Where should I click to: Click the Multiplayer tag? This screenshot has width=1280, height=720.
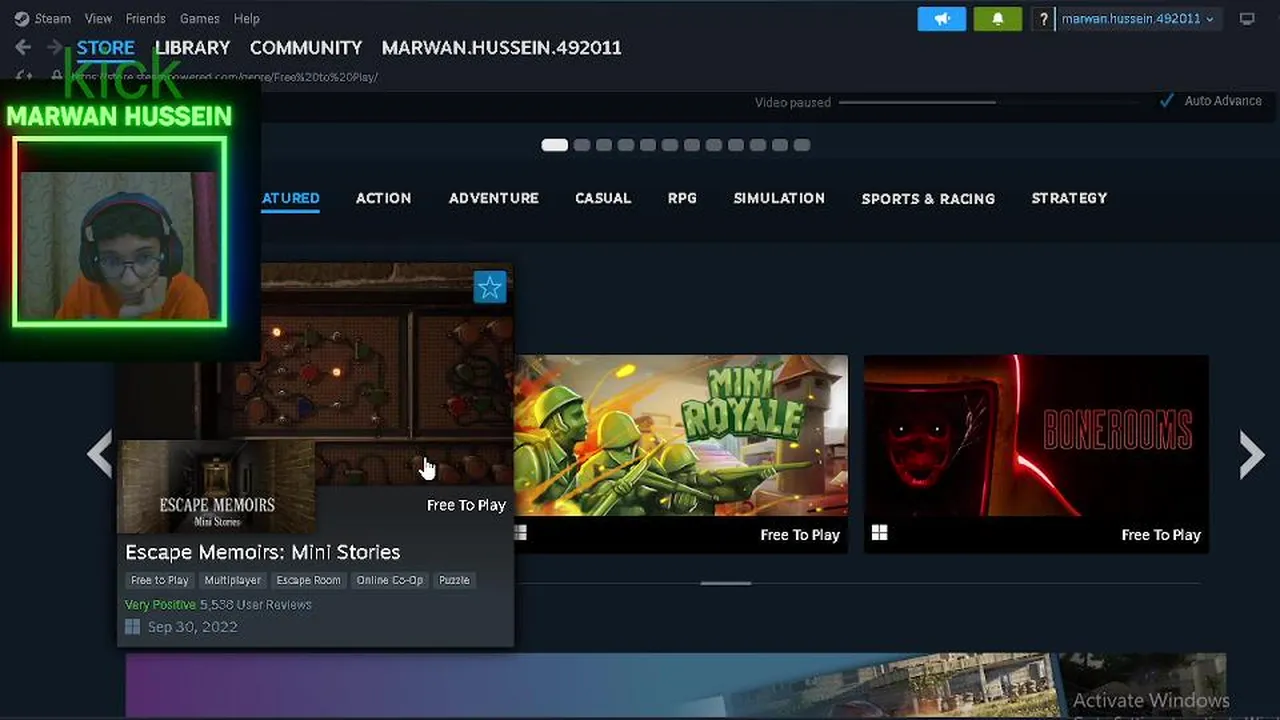(232, 580)
